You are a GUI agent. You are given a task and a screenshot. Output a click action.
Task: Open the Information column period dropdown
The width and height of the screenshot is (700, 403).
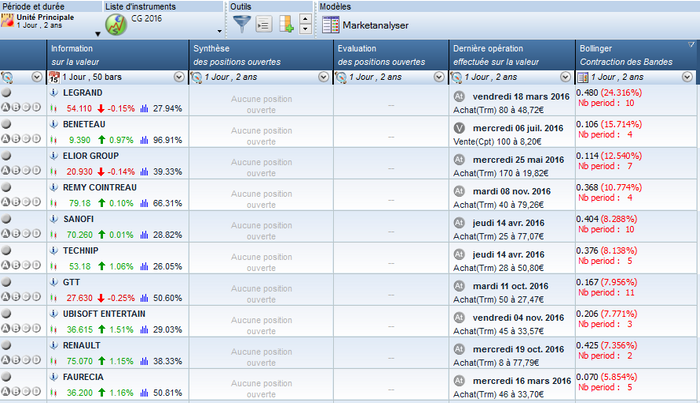(179, 77)
